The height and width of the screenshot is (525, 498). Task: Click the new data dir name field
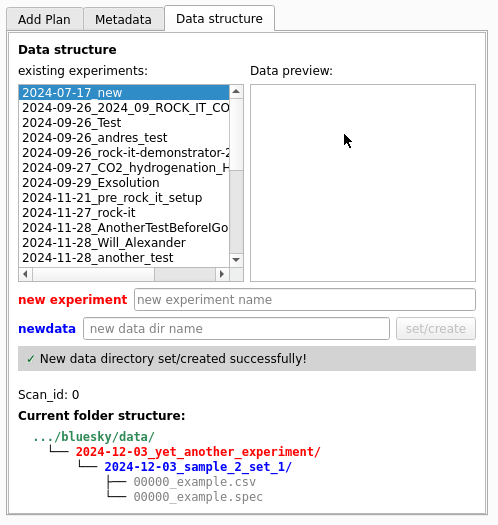[236, 328]
